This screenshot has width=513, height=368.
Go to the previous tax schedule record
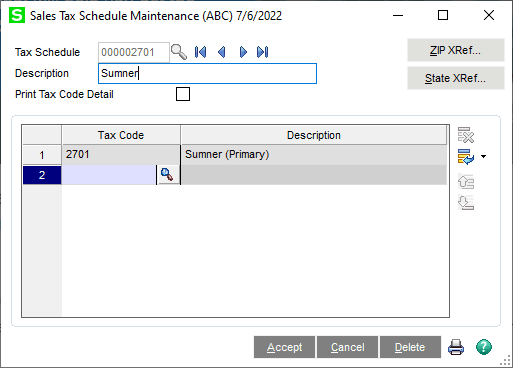coord(222,52)
